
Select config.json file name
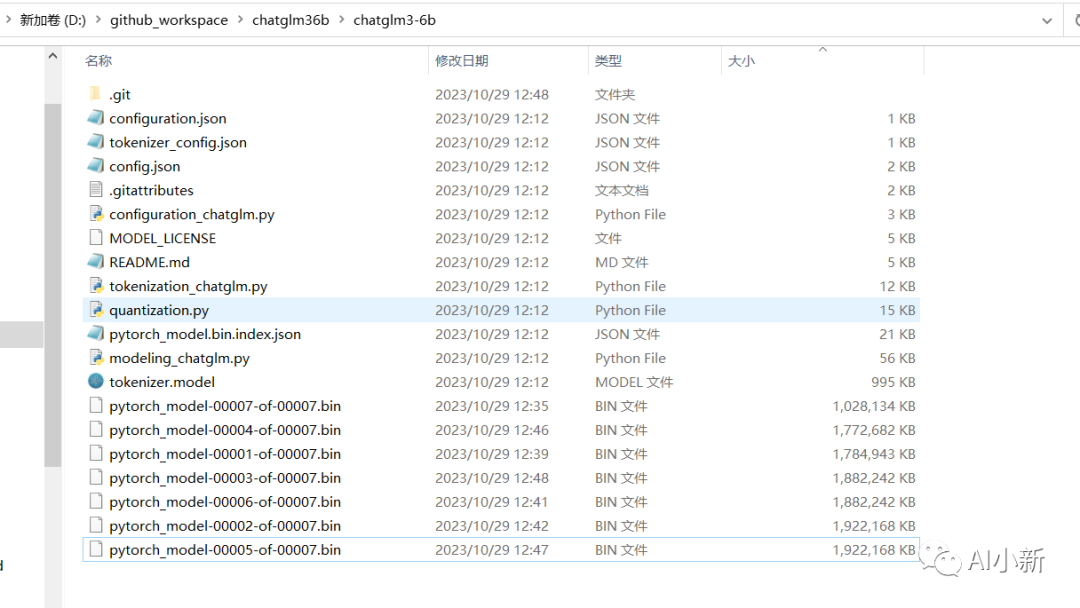point(145,166)
